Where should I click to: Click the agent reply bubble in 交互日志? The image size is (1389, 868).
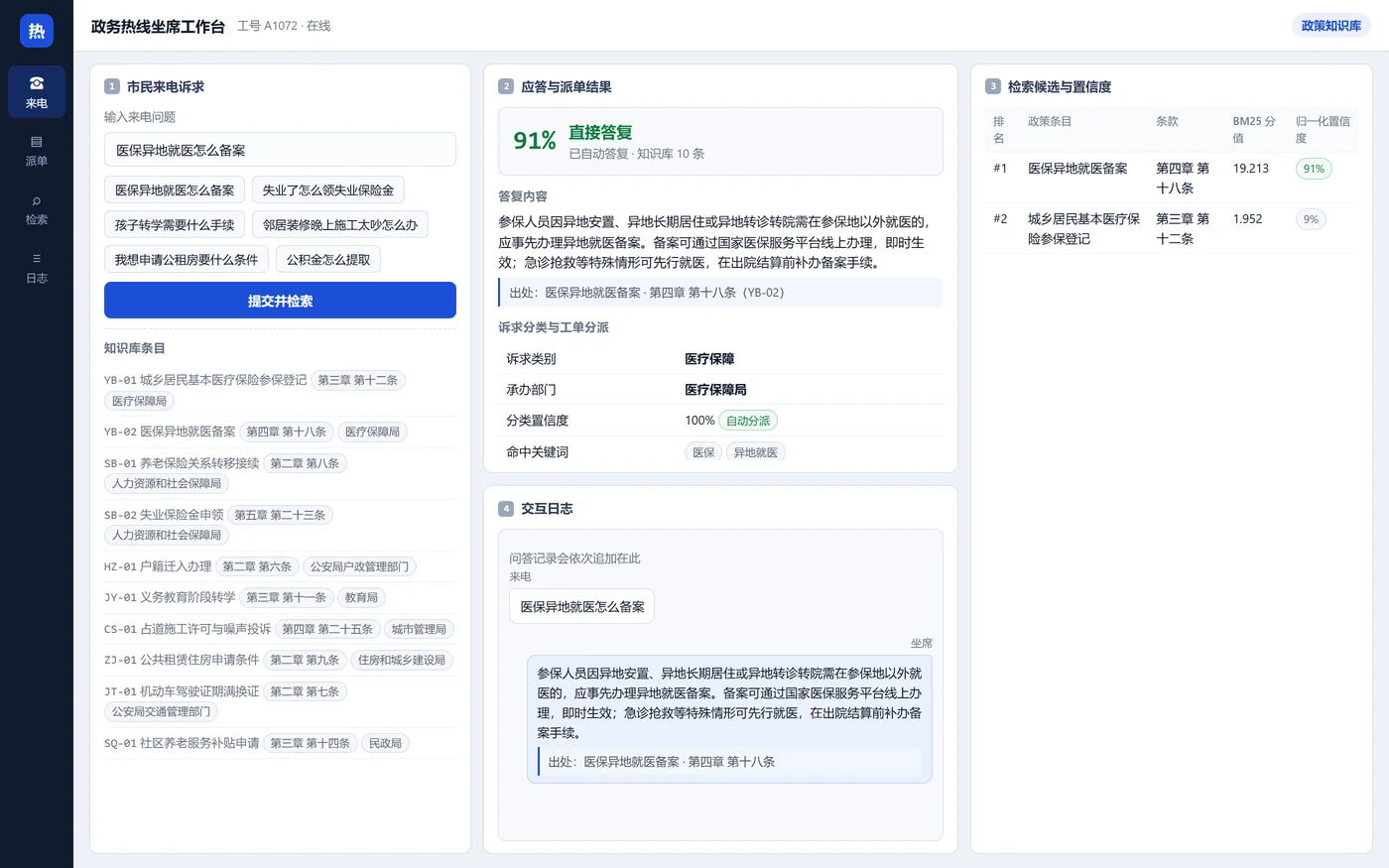729,719
